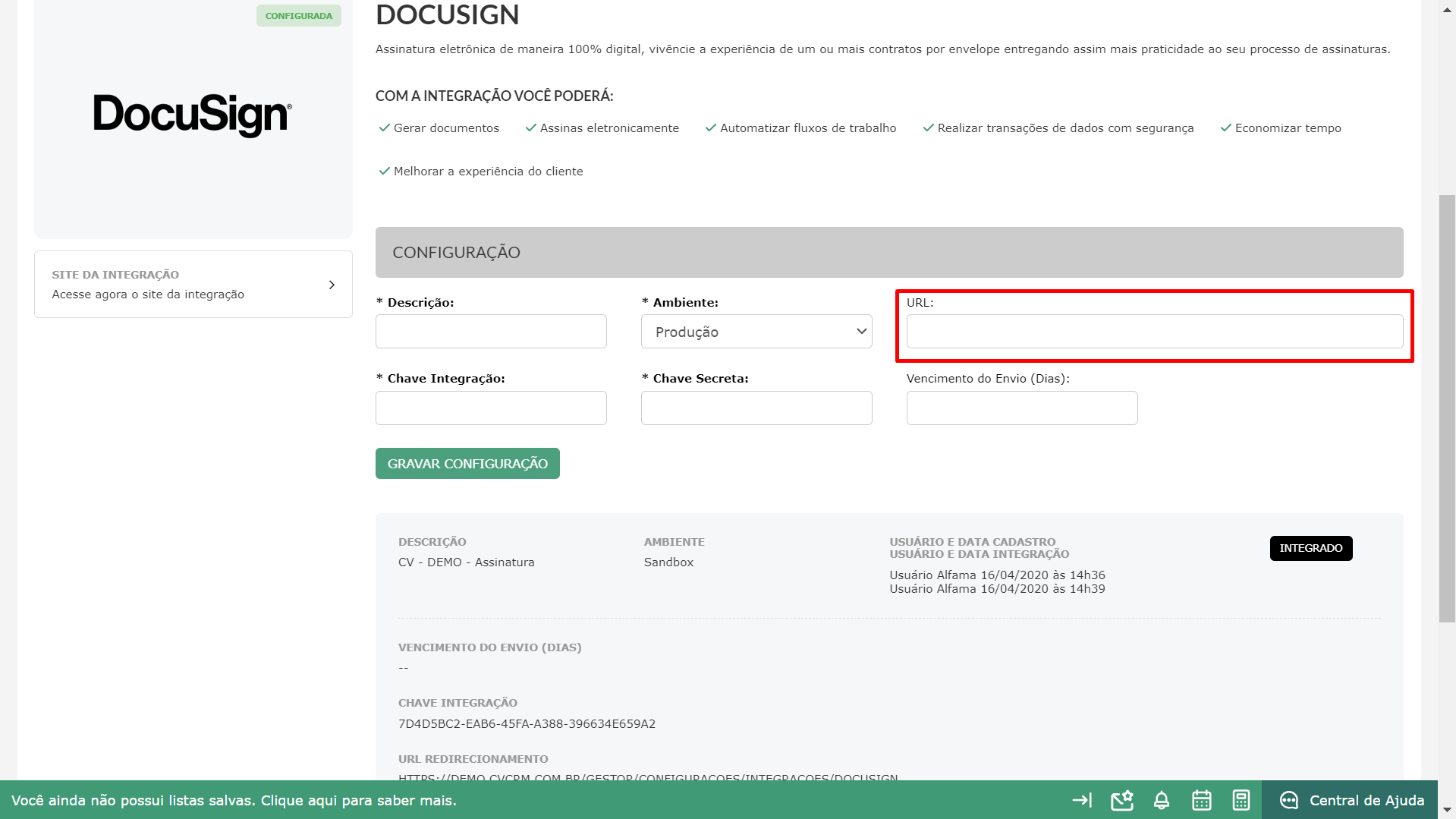This screenshot has height=819, width=1456.
Task: Click the page vertical scrollbar thumb
Action: [1447, 408]
